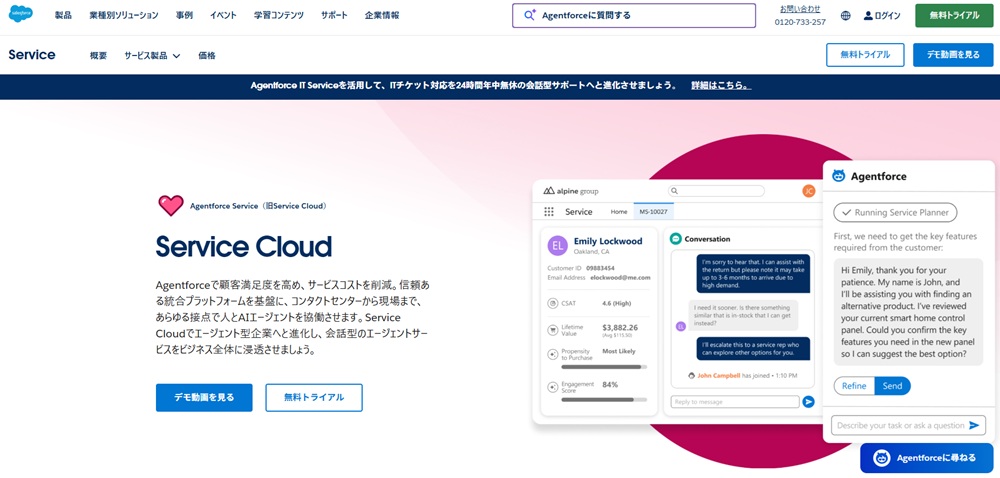Click the Salesforce cloud logo
This screenshot has height=478, width=1000.
[x=21, y=14]
